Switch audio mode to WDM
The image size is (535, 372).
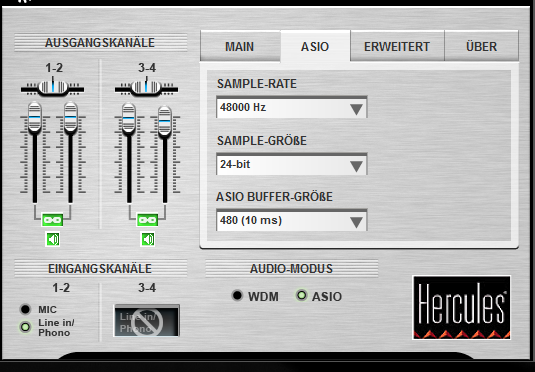pyautogui.click(x=237, y=296)
